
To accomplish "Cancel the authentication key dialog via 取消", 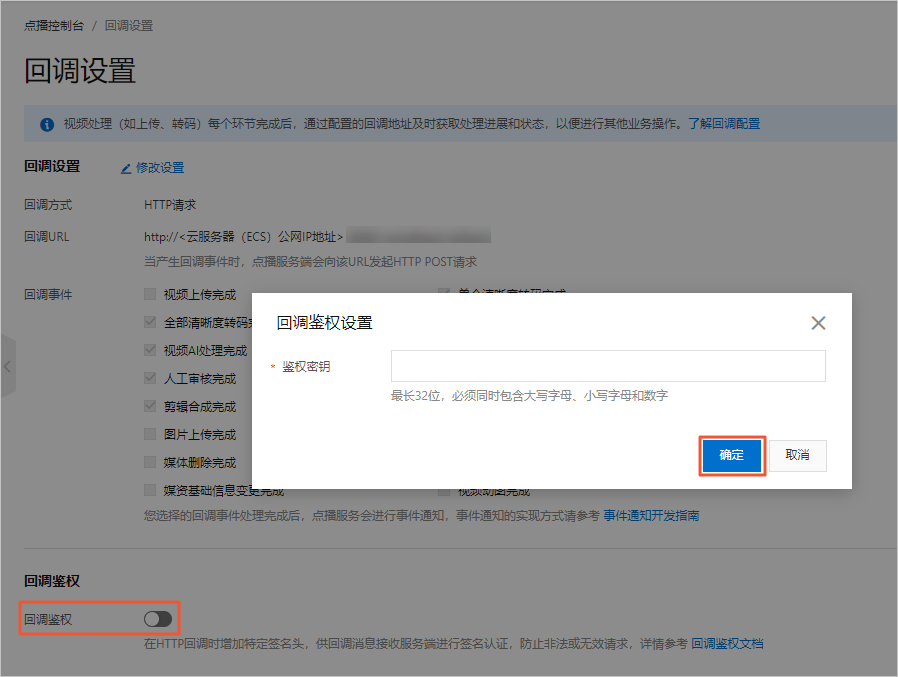I will click(797, 455).
